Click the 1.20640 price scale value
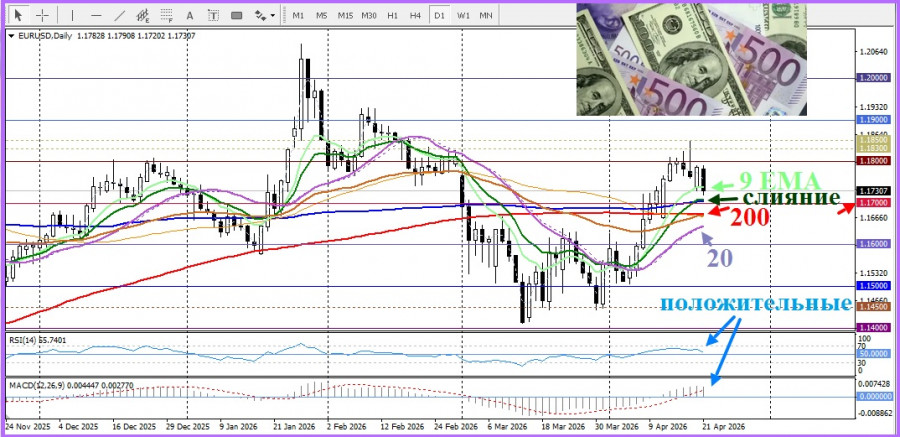The height and width of the screenshot is (437, 900). click(x=874, y=52)
